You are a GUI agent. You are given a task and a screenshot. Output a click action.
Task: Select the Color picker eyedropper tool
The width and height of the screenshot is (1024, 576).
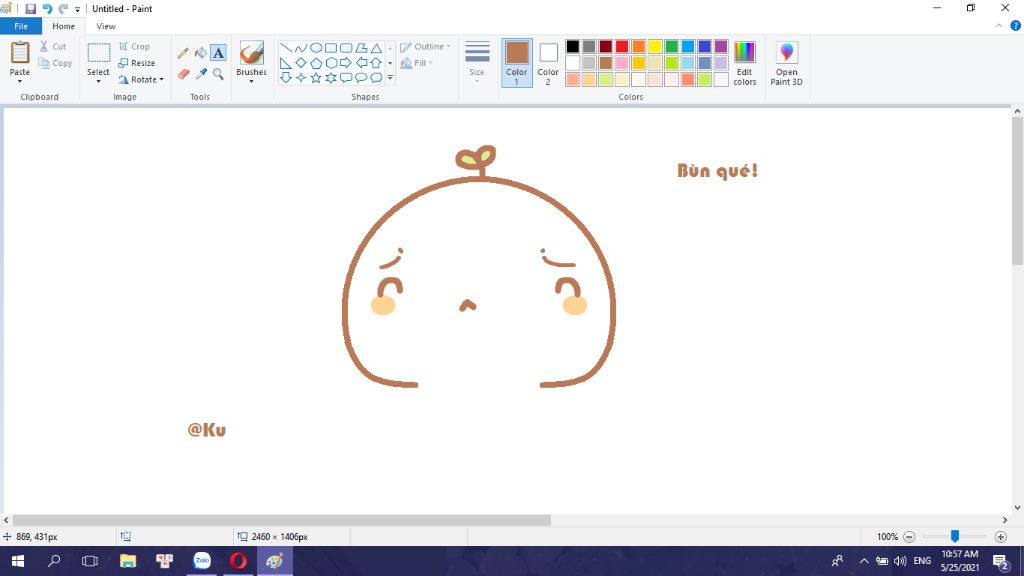(200, 74)
